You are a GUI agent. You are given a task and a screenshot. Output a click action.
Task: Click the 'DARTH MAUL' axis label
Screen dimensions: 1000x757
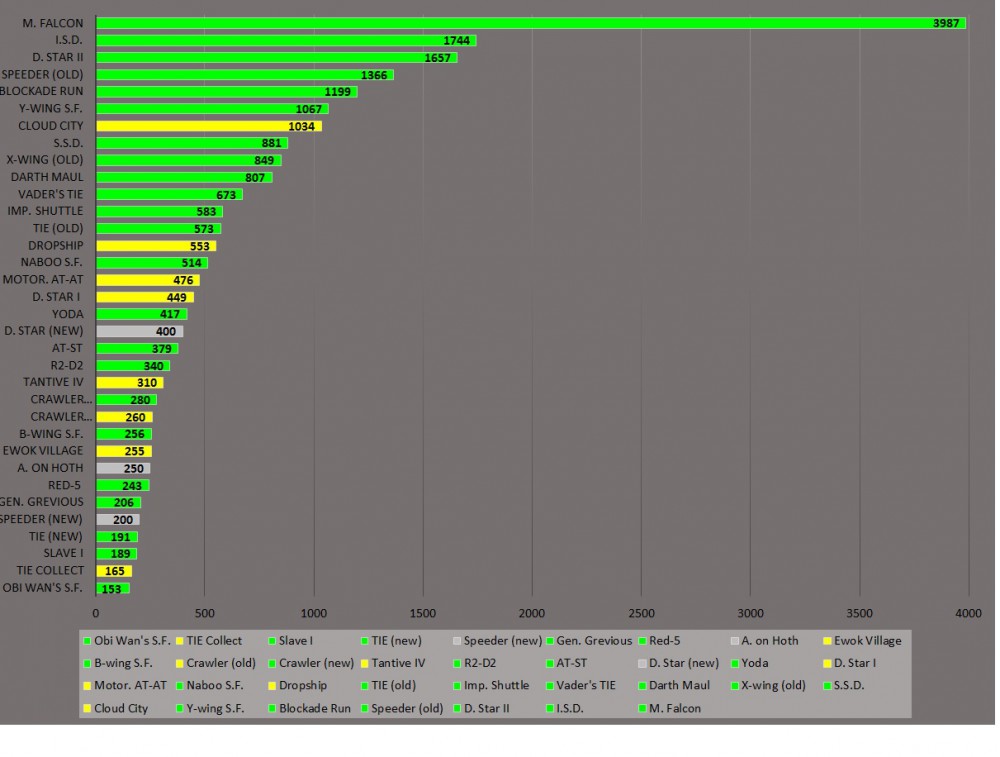click(47, 177)
